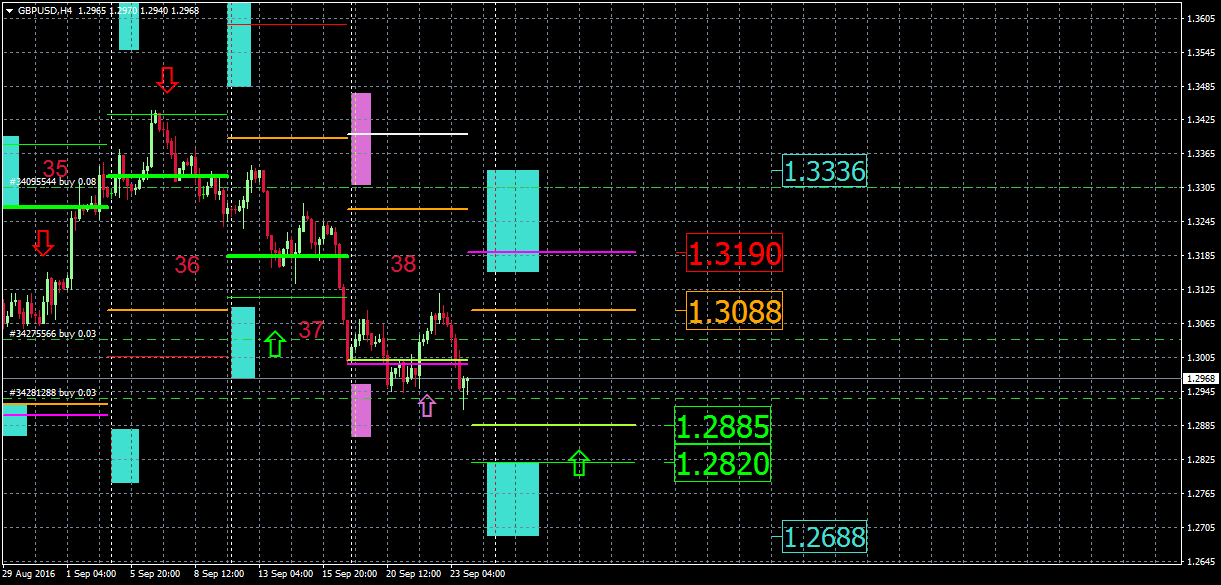The width and height of the screenshot is (1221, 585).
Task: Click the red 1.3190 price label
Action: point(735,254)
